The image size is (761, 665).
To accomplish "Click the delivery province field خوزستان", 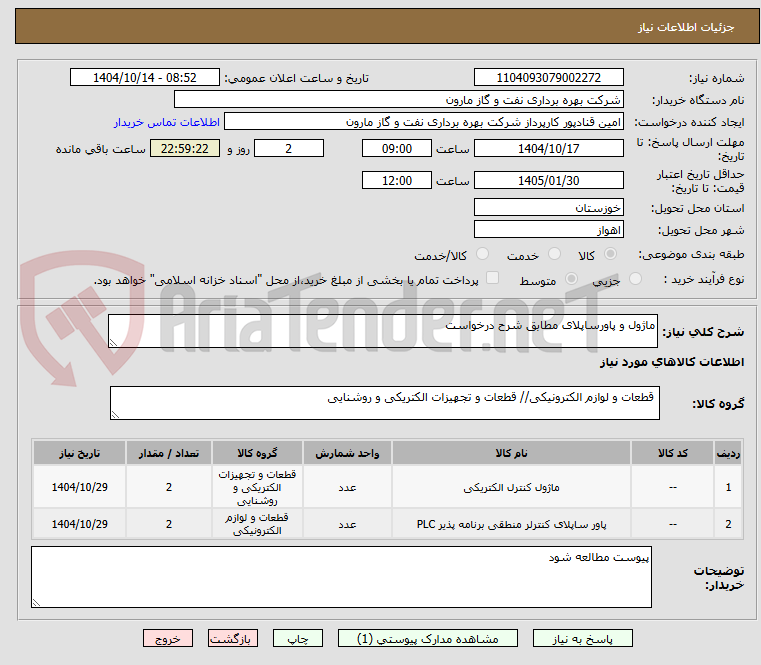I will (x=548, y=207).
